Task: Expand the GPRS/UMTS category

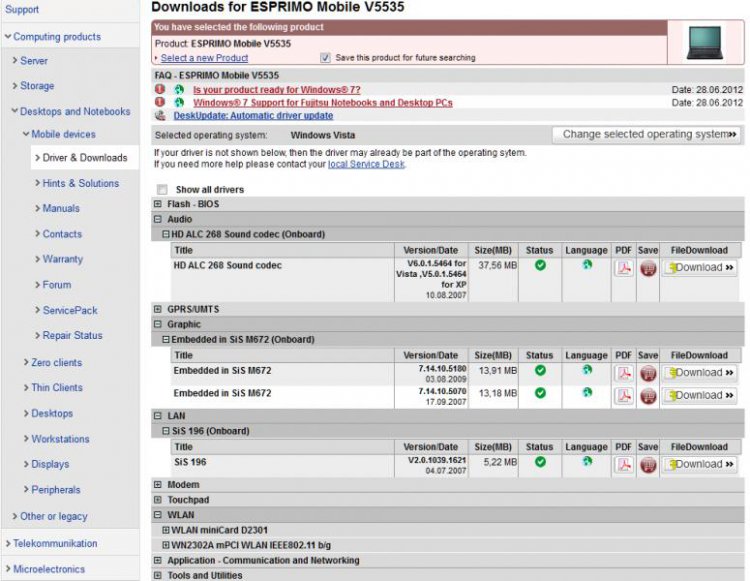Action: click(158, 309)
